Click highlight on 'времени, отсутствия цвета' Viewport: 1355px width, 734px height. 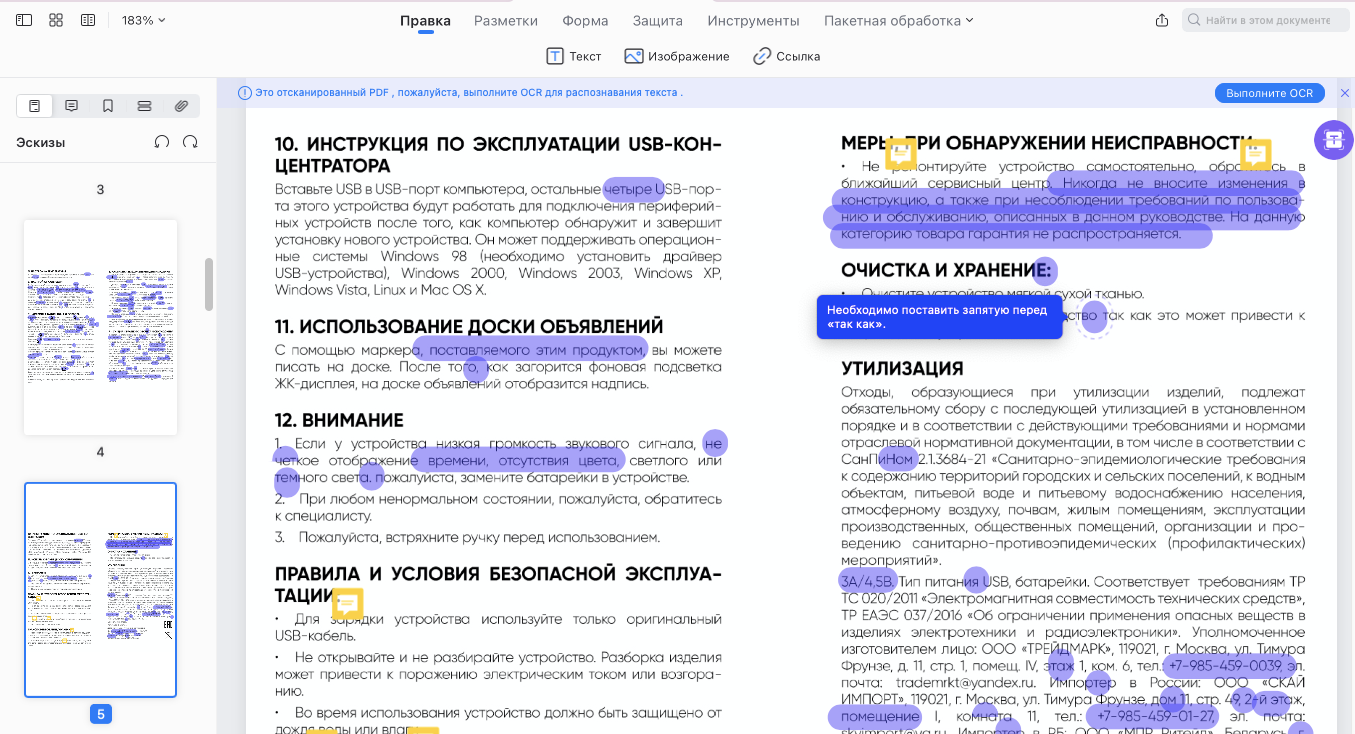[518, 460]
